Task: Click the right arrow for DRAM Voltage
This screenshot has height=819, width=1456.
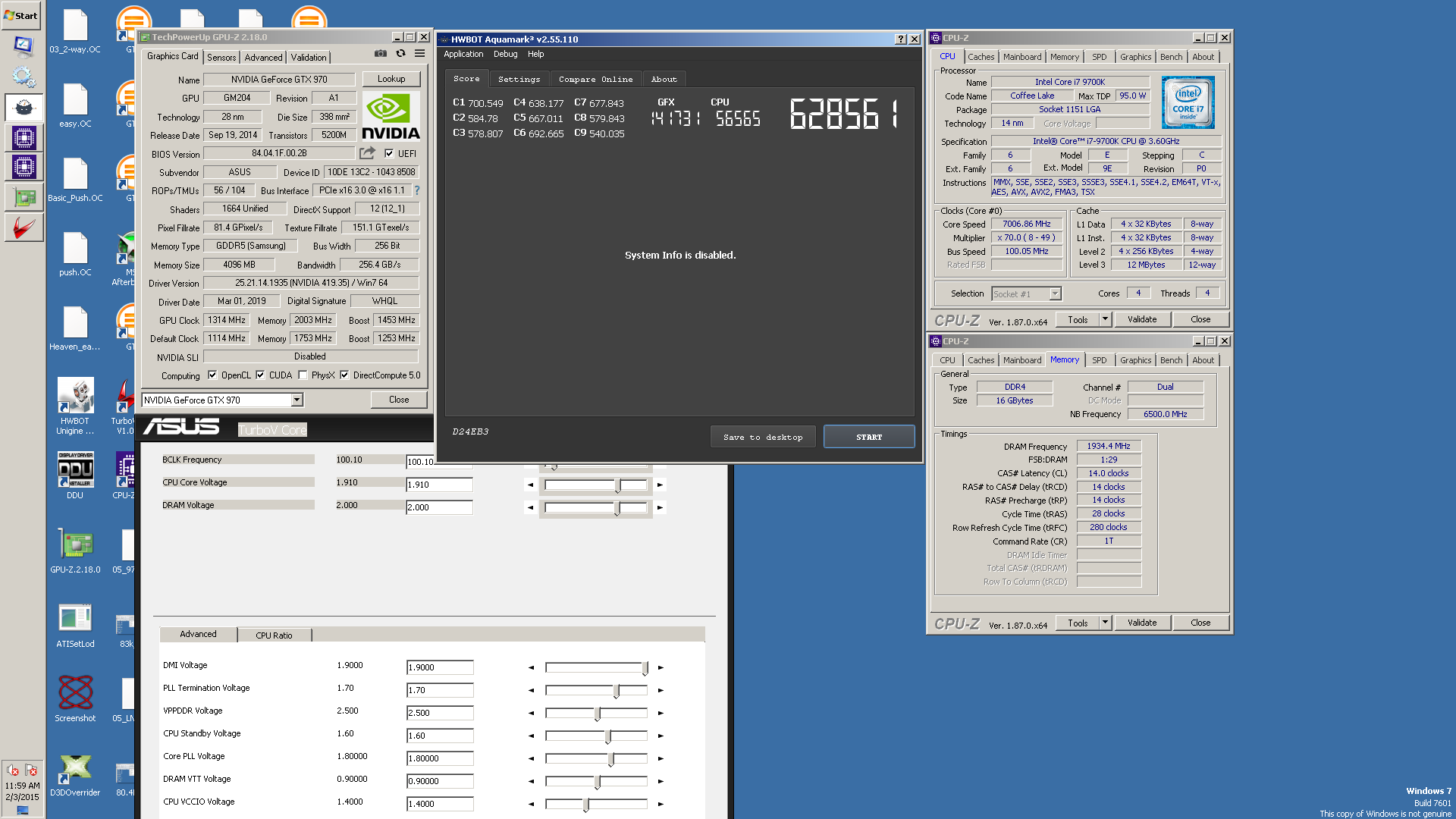Action: point(660,507)
